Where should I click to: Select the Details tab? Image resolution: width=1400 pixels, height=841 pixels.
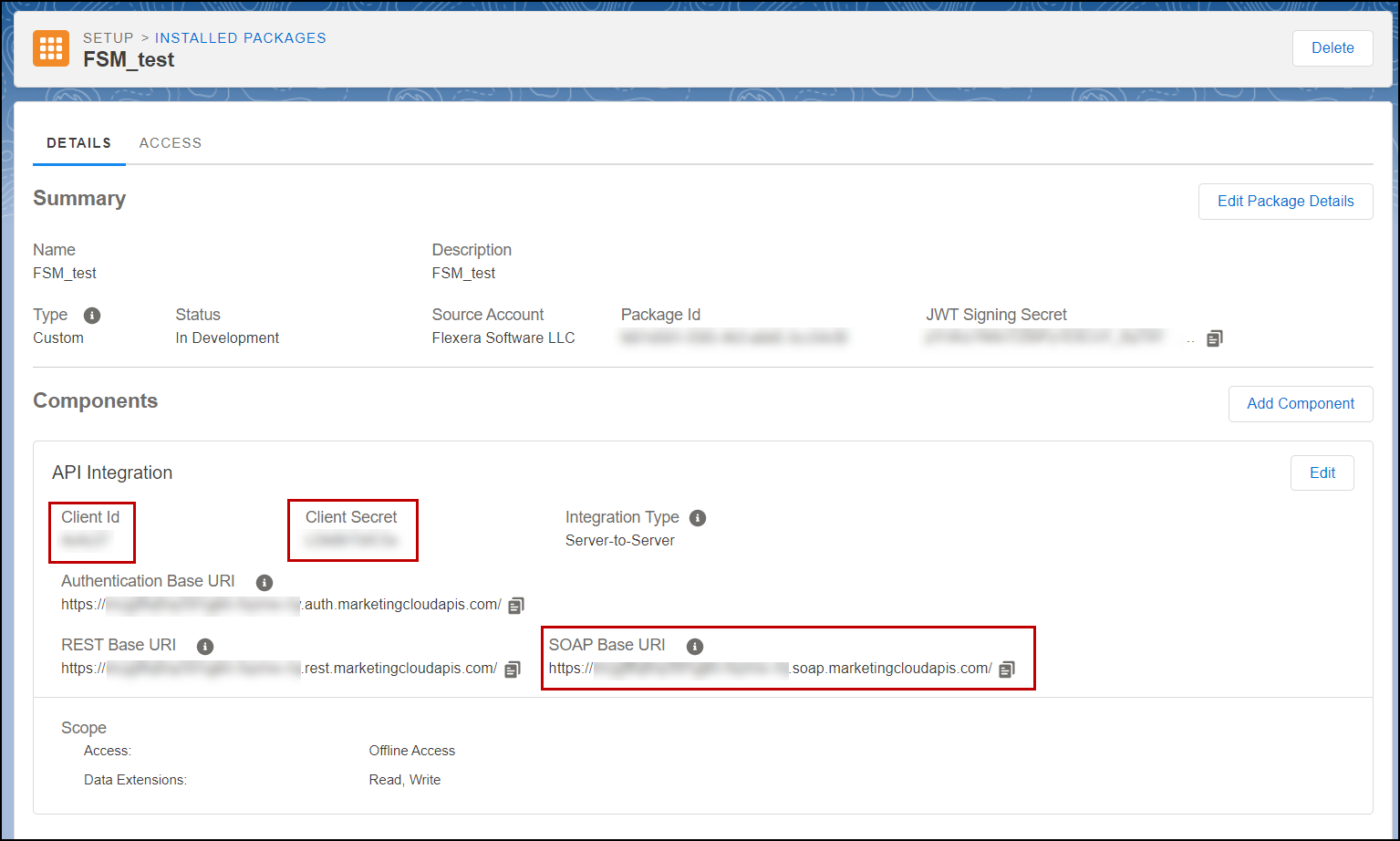click(79, 143)
